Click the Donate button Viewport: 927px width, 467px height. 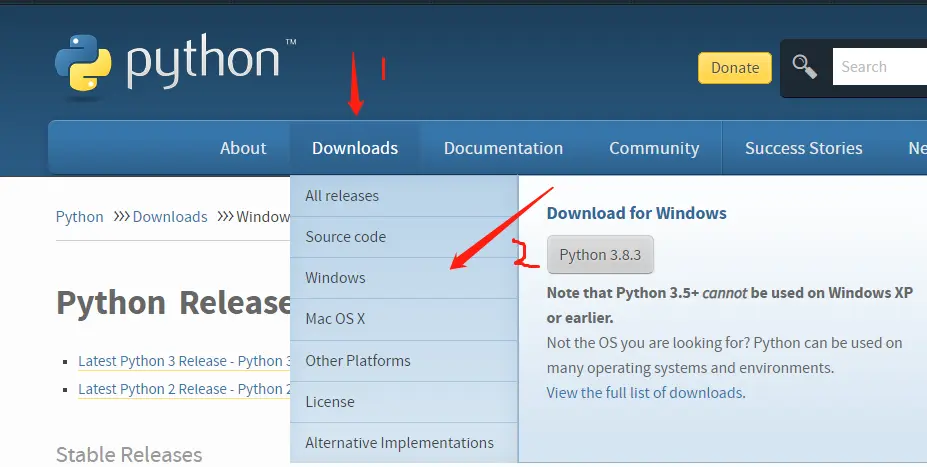(735, 68)
